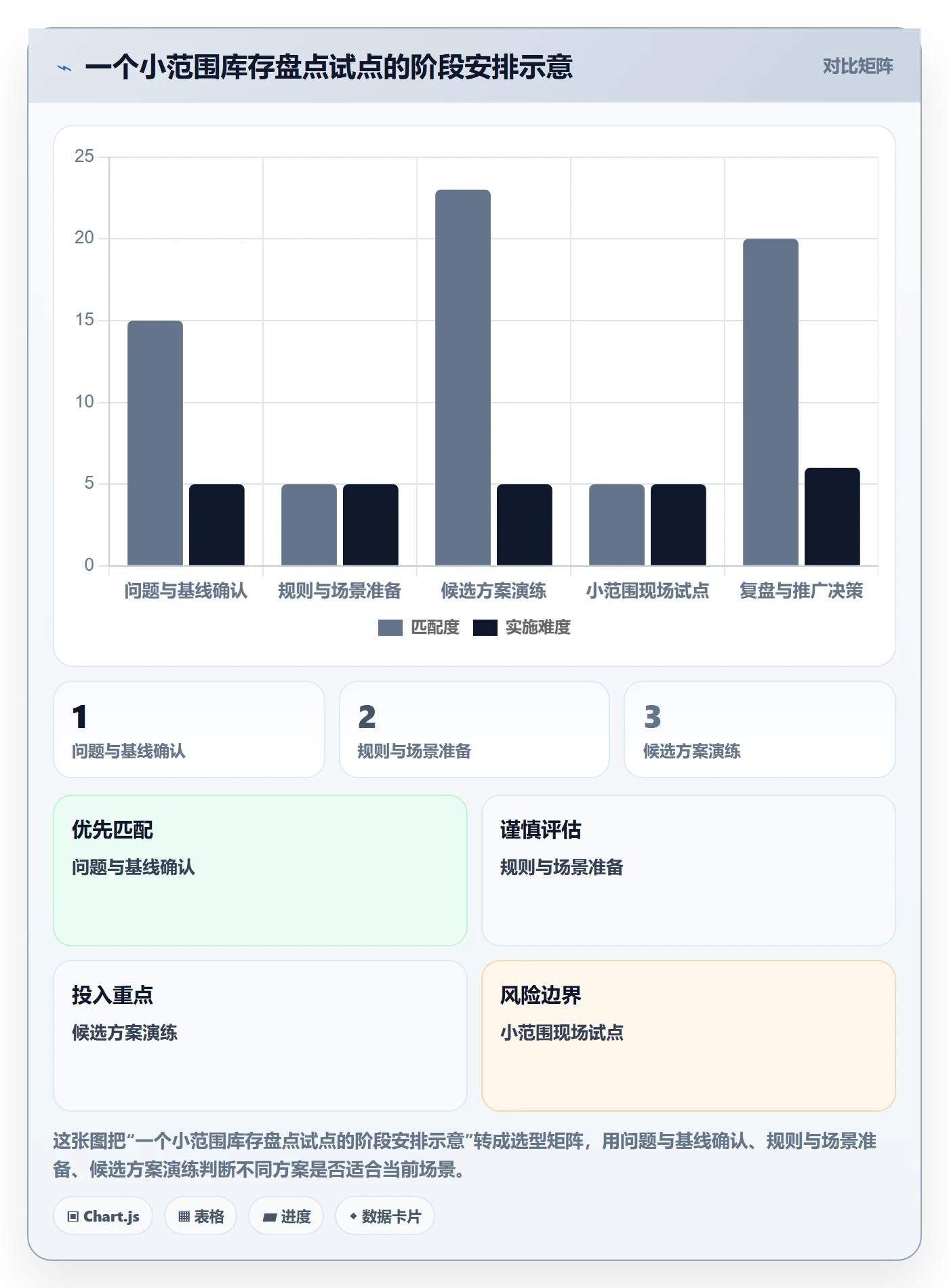
Task: Click the Chart.js tag chip
Action: [x=103, y=1216]
